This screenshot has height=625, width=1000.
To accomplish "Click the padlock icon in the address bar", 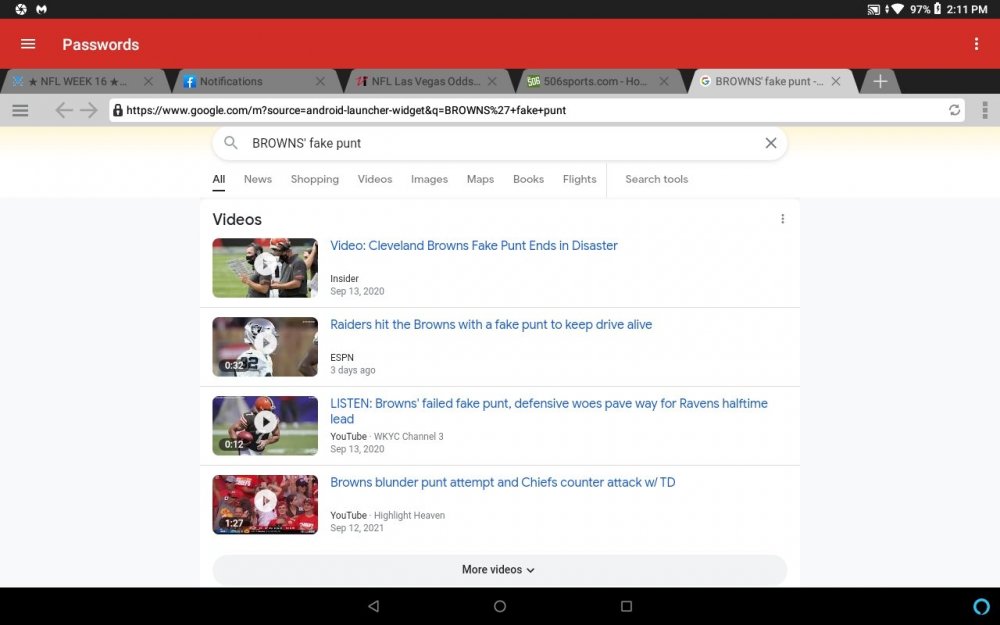I will (x=117, y=110).
